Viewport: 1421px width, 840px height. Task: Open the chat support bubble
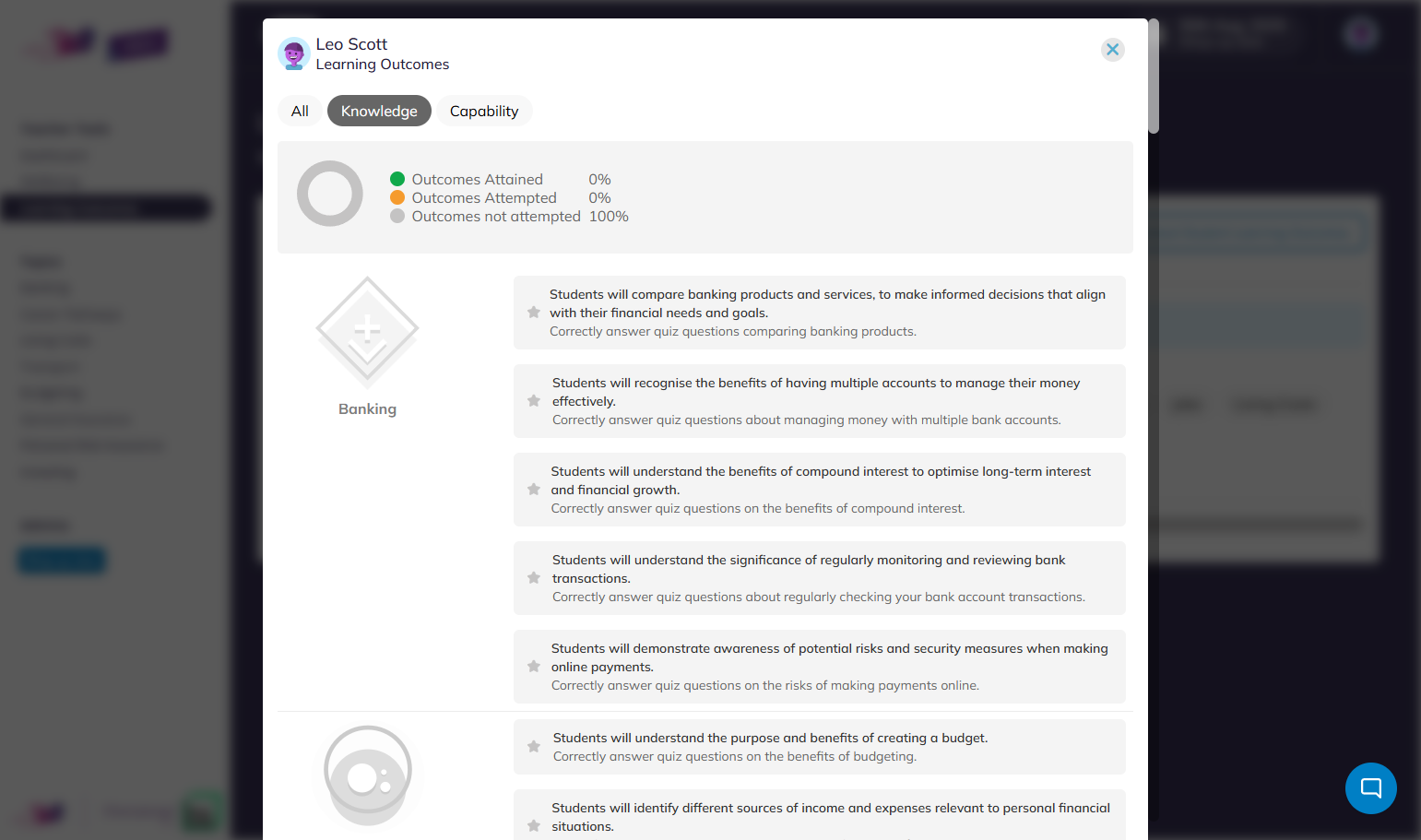pyautogui.click(x=1370, y=788)
